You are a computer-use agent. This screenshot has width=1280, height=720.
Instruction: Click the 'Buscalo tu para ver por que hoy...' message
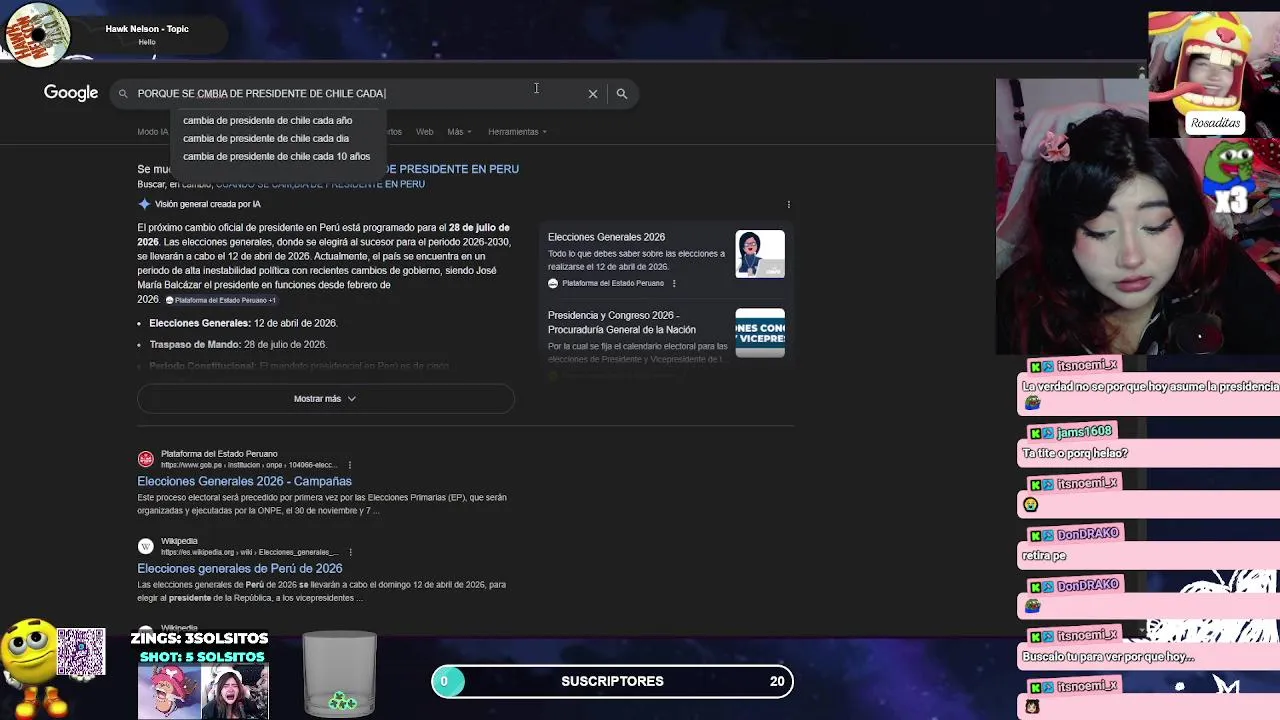coord(1108,657)
